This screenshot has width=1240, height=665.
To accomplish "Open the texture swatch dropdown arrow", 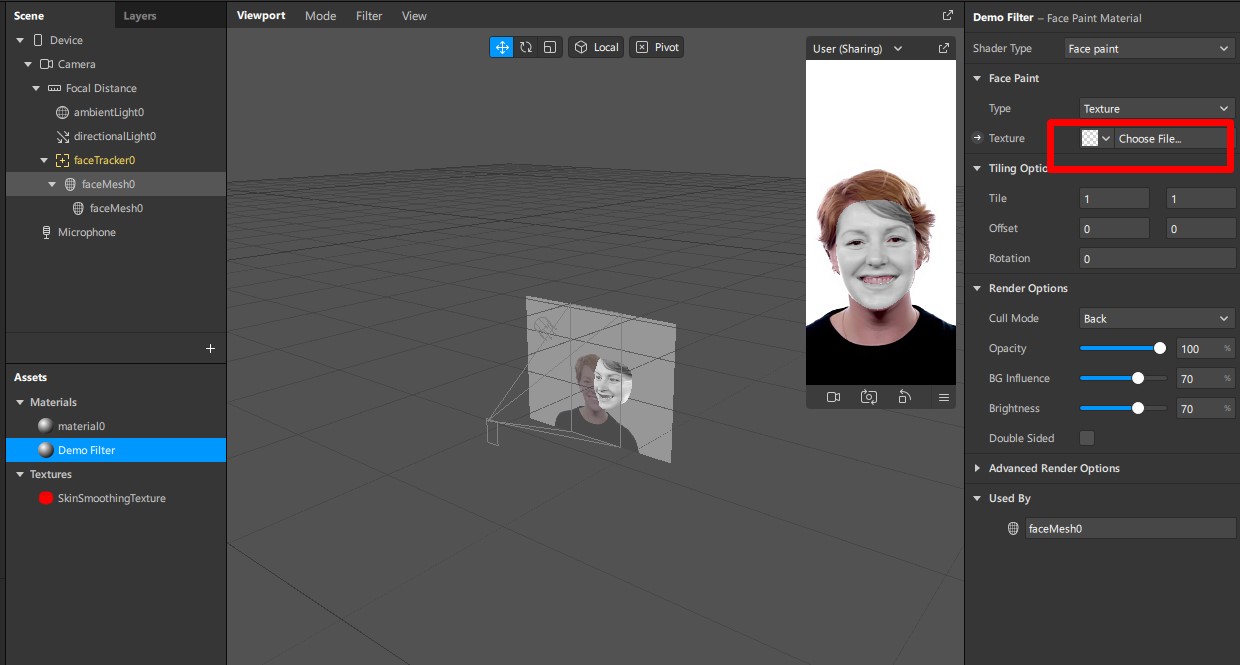I will [x=1106, y=138].
